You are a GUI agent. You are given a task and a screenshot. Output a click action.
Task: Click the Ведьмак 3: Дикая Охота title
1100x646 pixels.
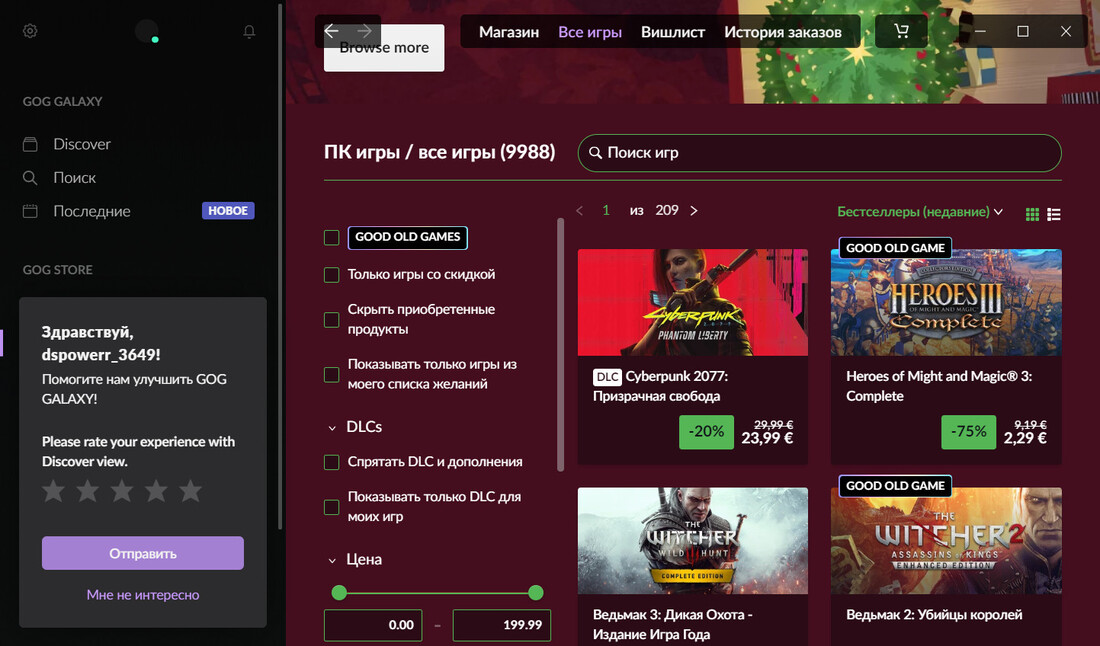point(672,624)
